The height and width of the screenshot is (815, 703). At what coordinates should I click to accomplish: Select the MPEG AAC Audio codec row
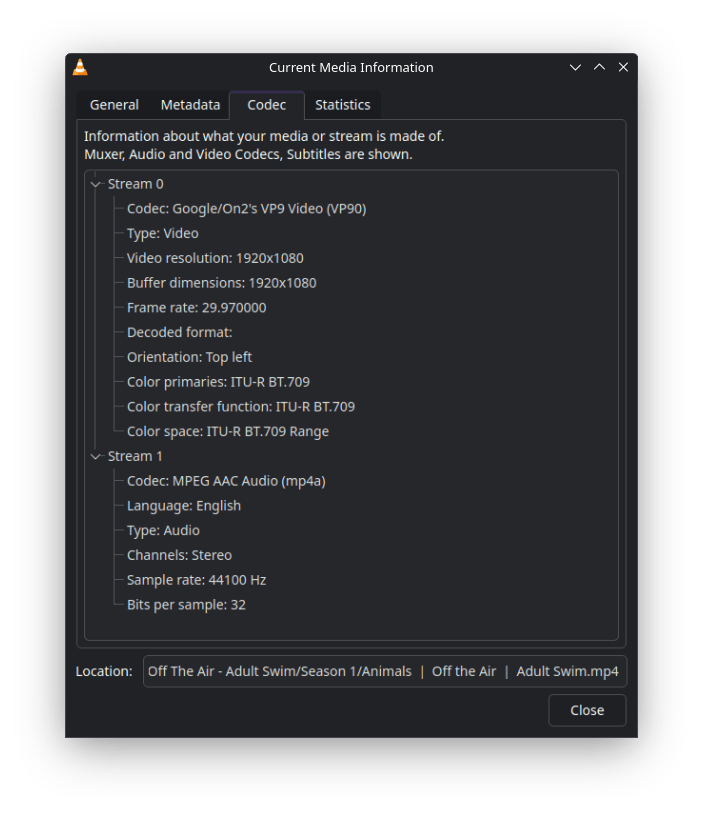click(226, 481)
